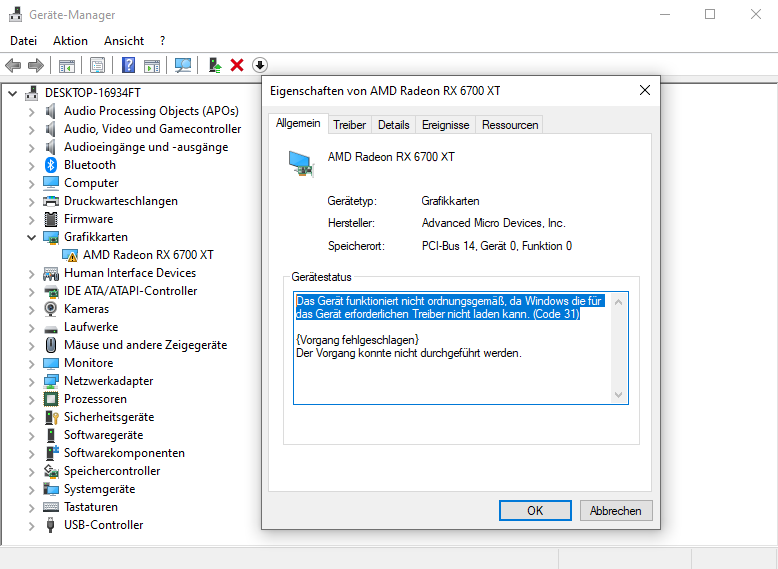The width and height of the screenshot is (778, 569).
Task: Expand IDE ATA/ATAPI-Controller category
Action: coord(32,291)
